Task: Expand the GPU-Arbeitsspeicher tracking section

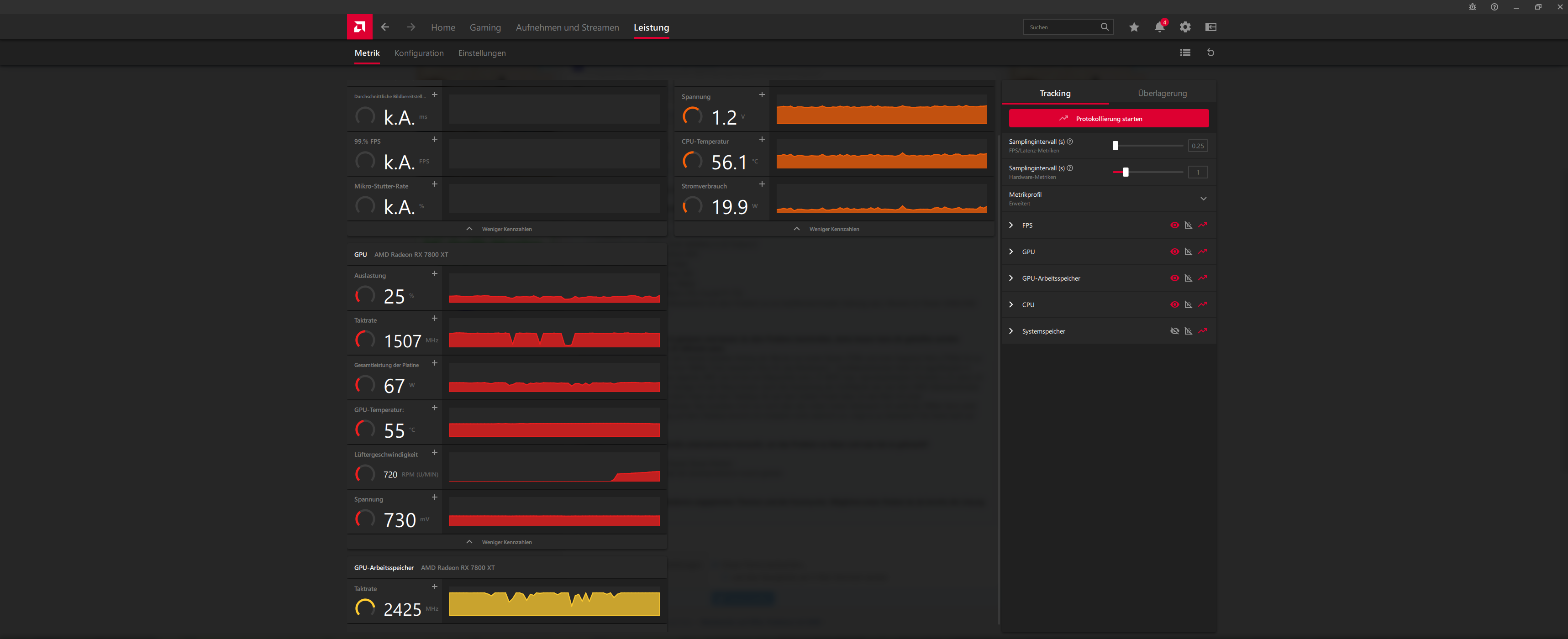Action: coord(1011,278)
